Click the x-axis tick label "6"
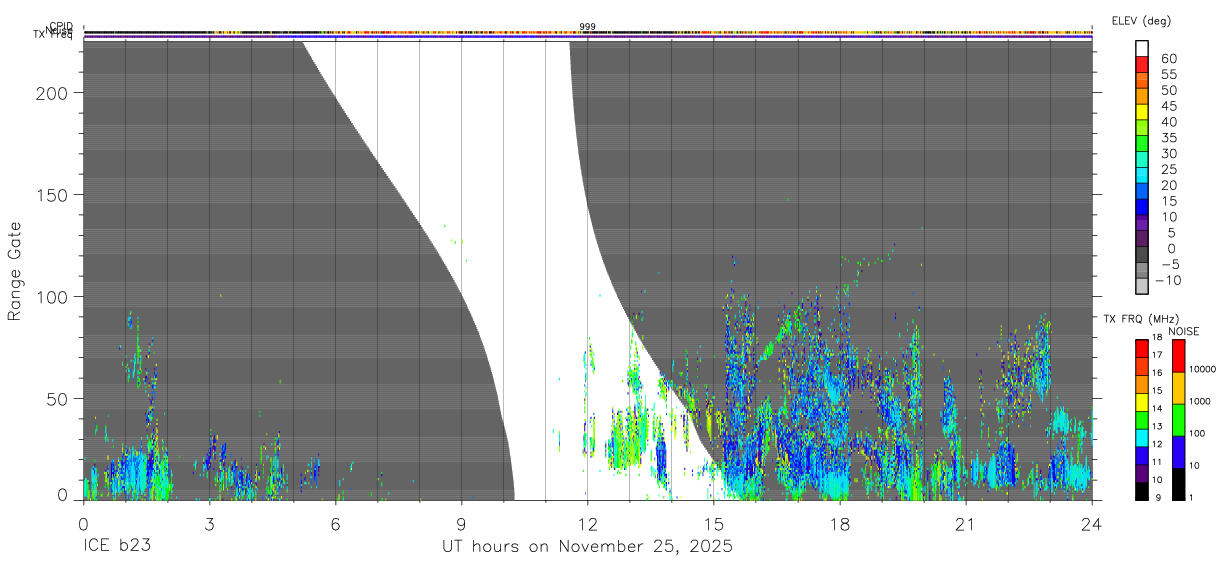 (335, 524)
